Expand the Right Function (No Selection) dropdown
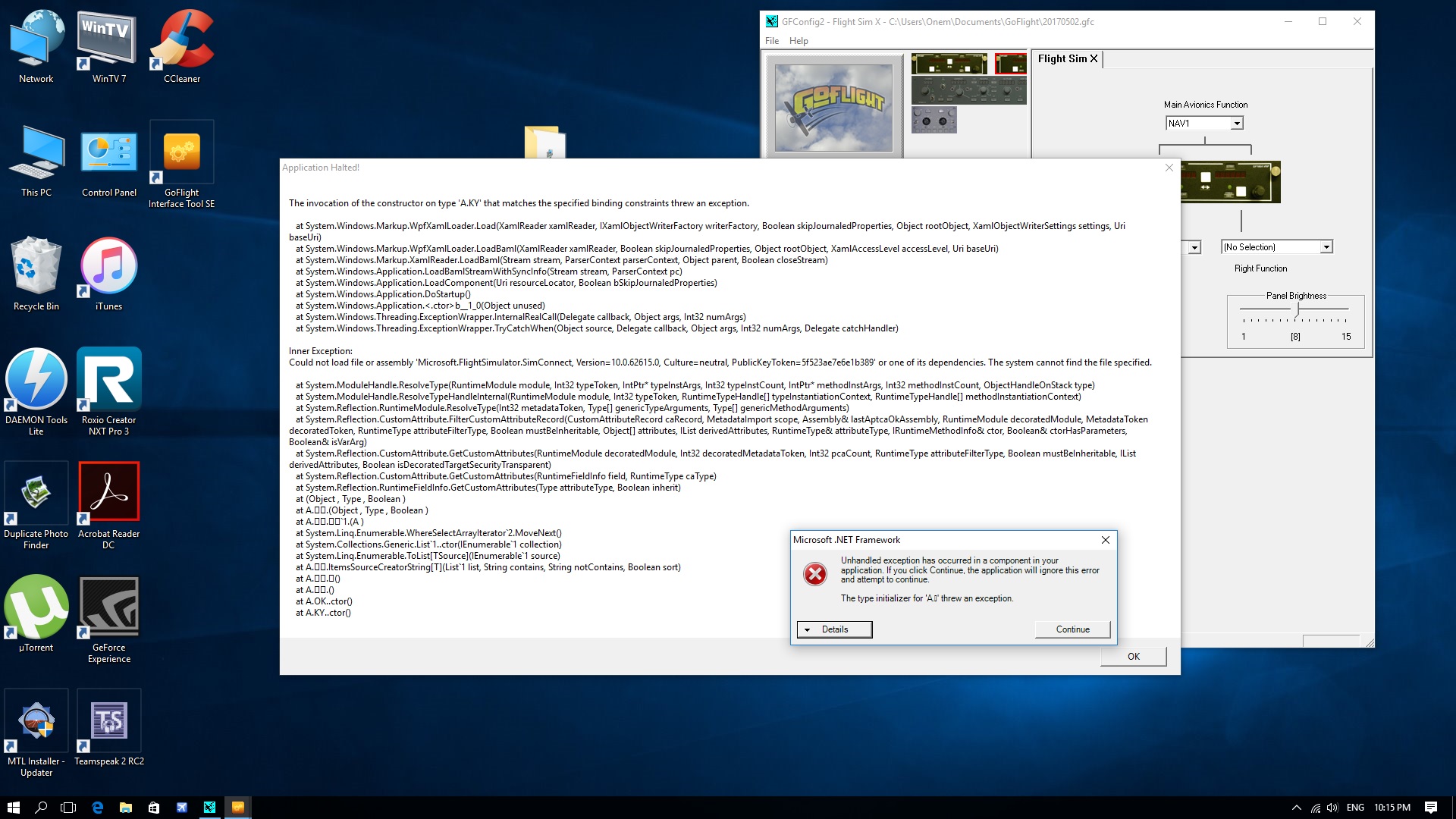This screenshot has height=819, width=1456. [x=1326, y=247]
